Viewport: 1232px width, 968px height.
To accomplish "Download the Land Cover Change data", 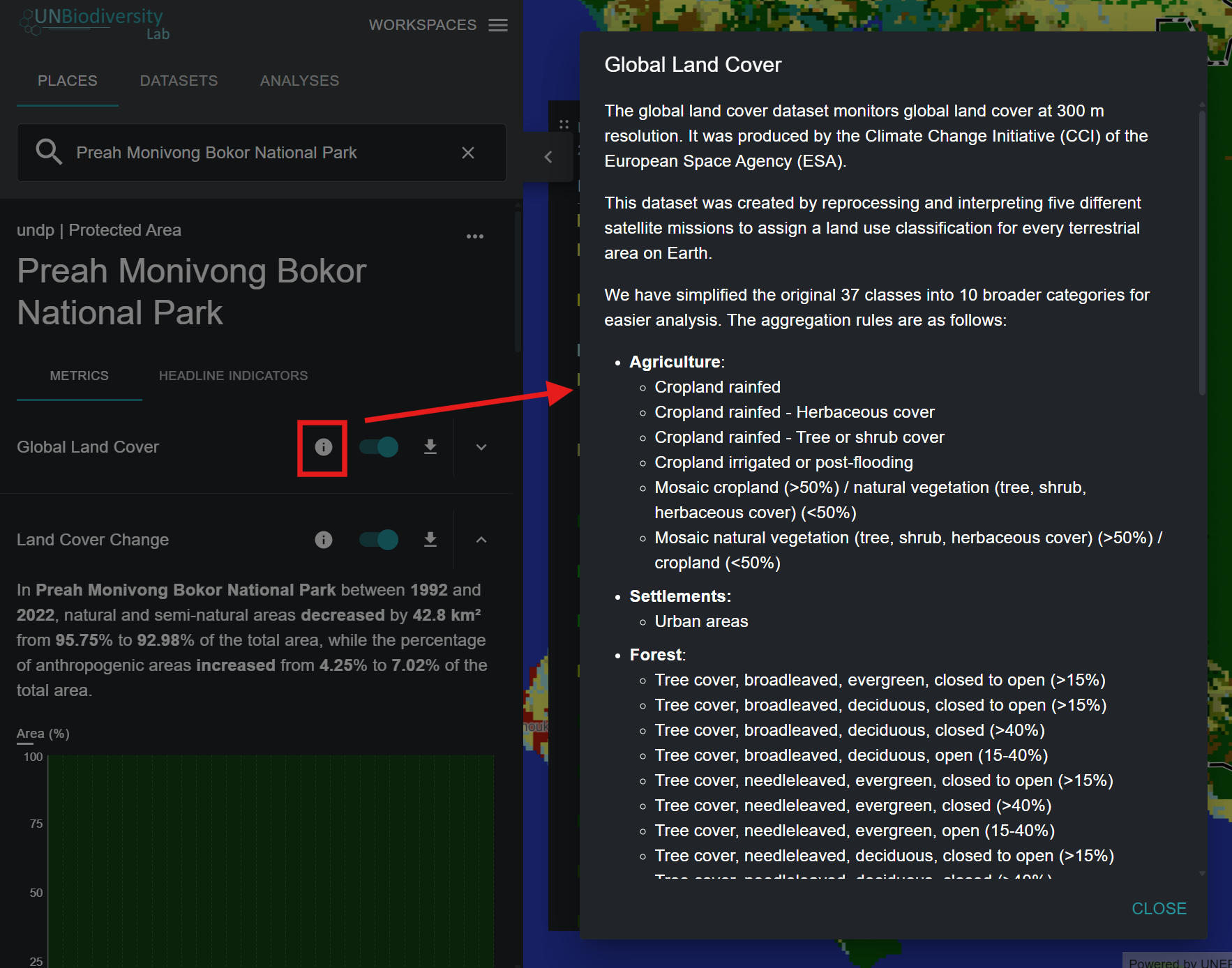I will point(430,540).
